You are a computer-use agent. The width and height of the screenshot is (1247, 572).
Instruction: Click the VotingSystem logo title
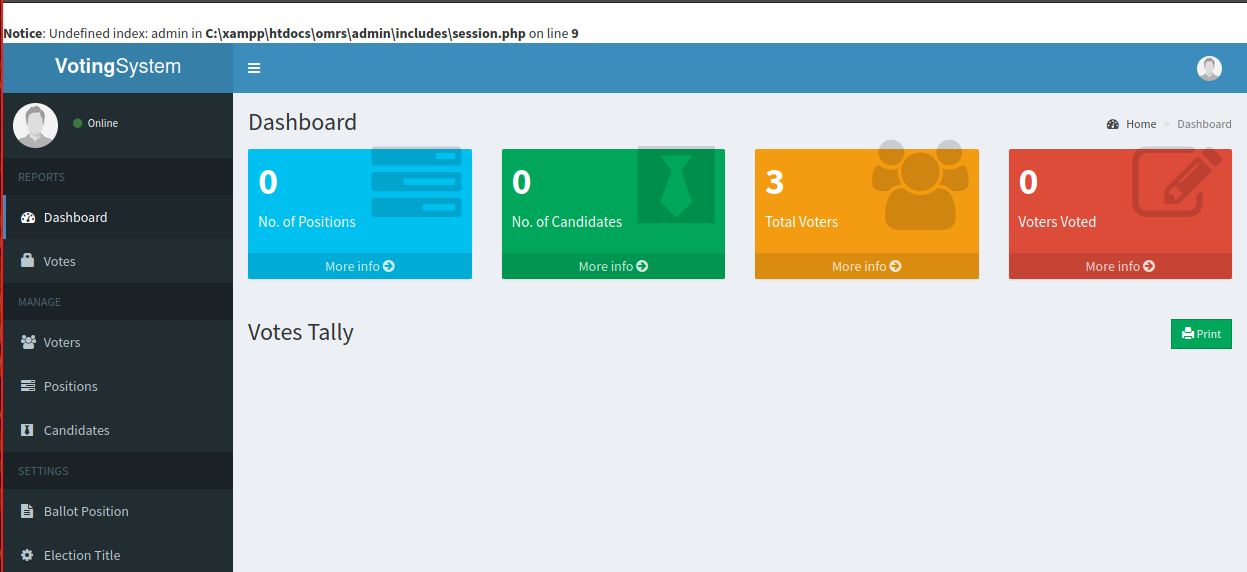click(x=118, y=67)
